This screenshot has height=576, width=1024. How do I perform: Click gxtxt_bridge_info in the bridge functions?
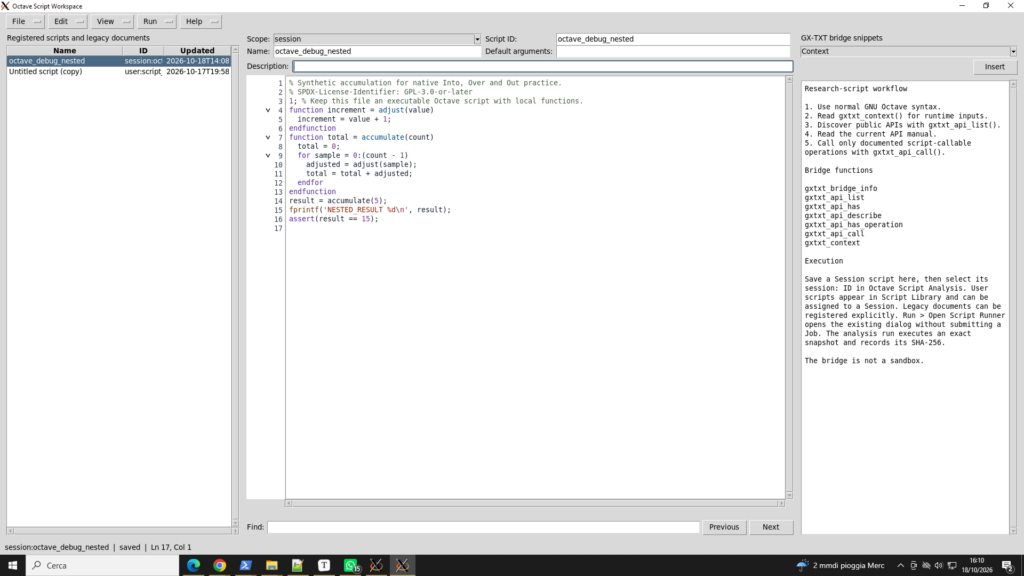840,188
